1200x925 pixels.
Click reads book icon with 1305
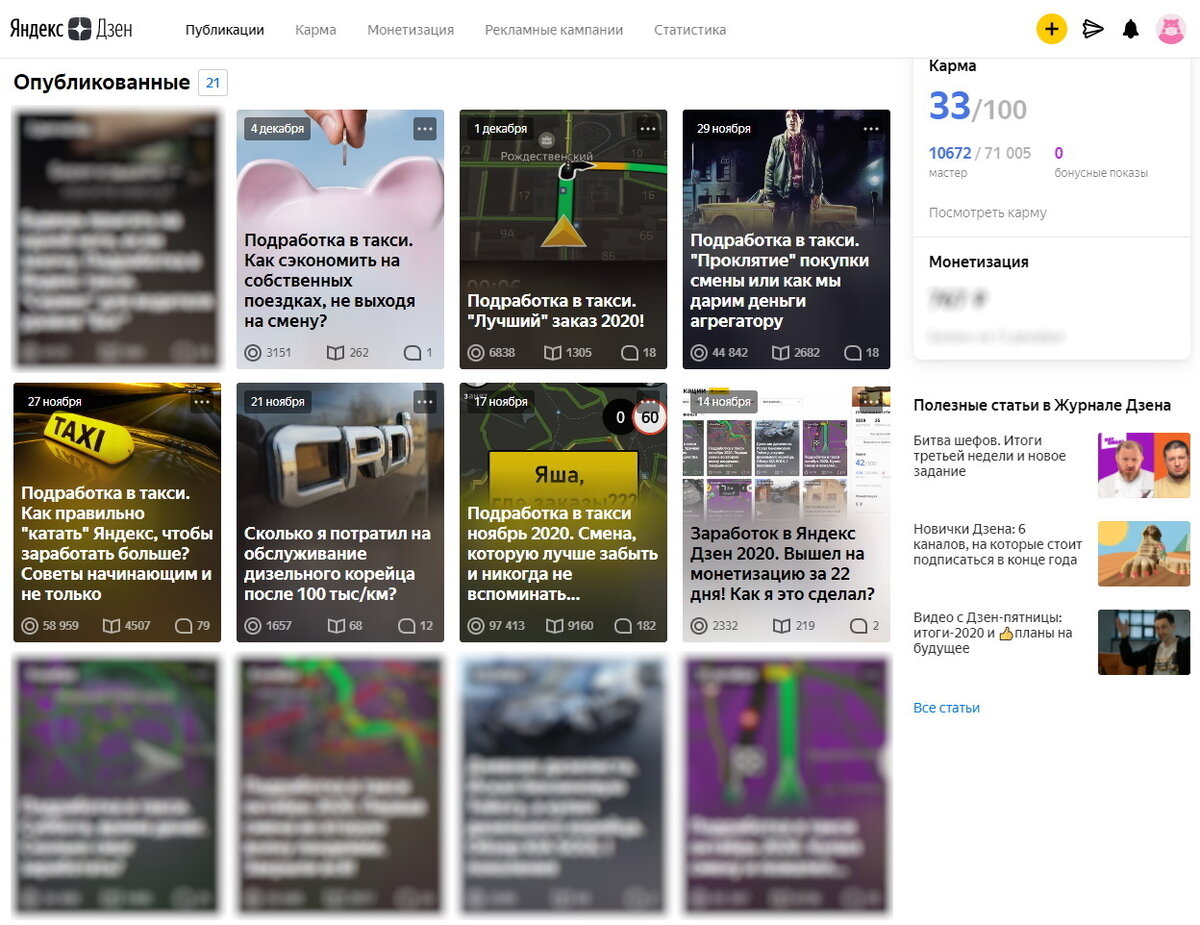click(x=552, y=353)
